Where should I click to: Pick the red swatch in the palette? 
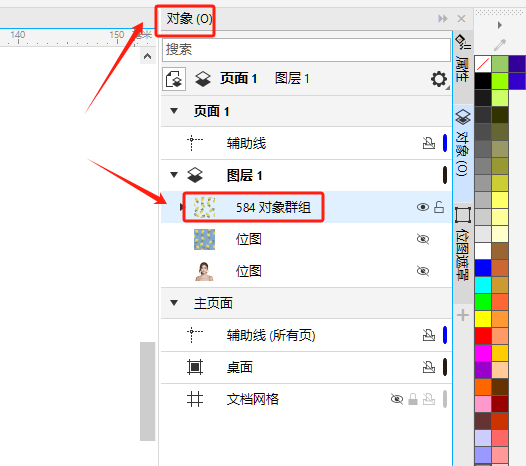pyautogui.click(x=483, y=336)
